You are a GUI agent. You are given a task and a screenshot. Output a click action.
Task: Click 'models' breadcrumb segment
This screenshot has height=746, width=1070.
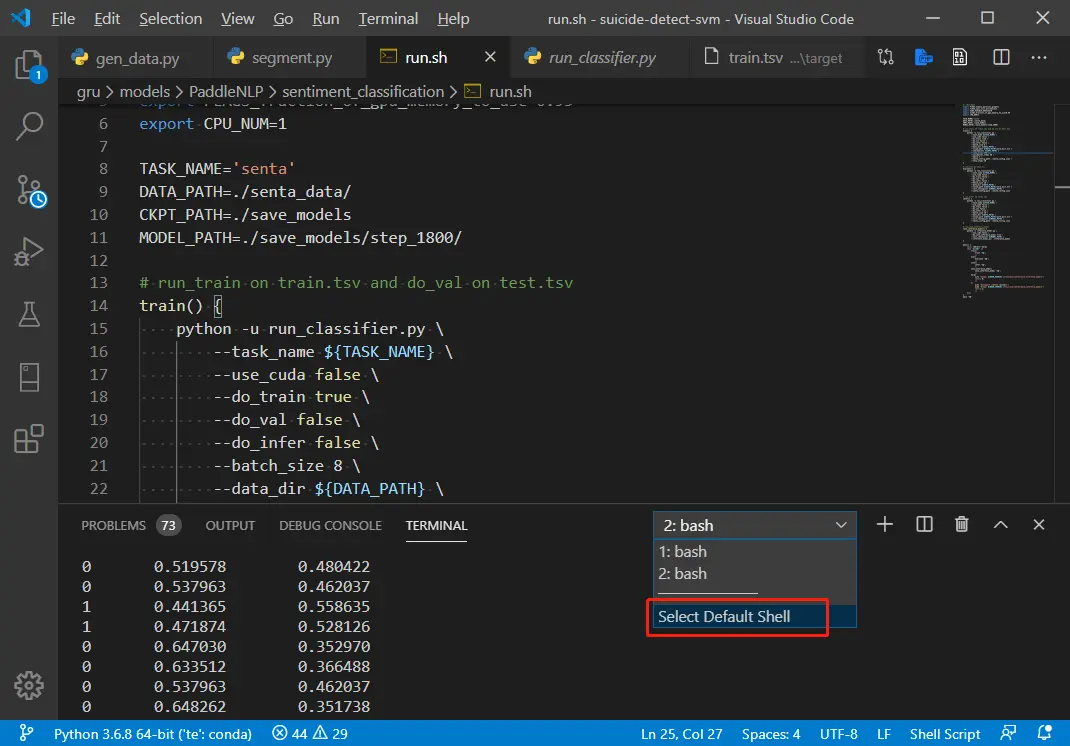[144, 91]
